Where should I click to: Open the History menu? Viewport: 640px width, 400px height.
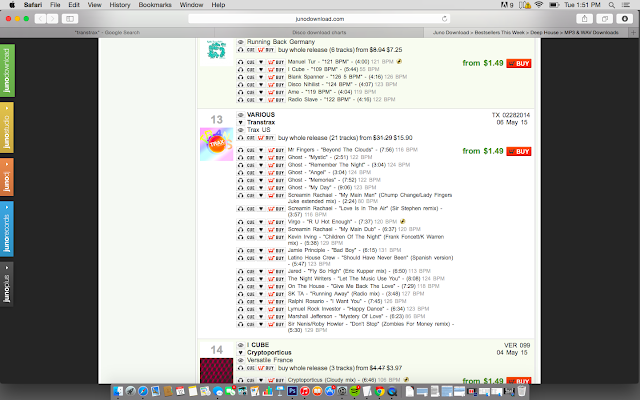tap(120, 5)
